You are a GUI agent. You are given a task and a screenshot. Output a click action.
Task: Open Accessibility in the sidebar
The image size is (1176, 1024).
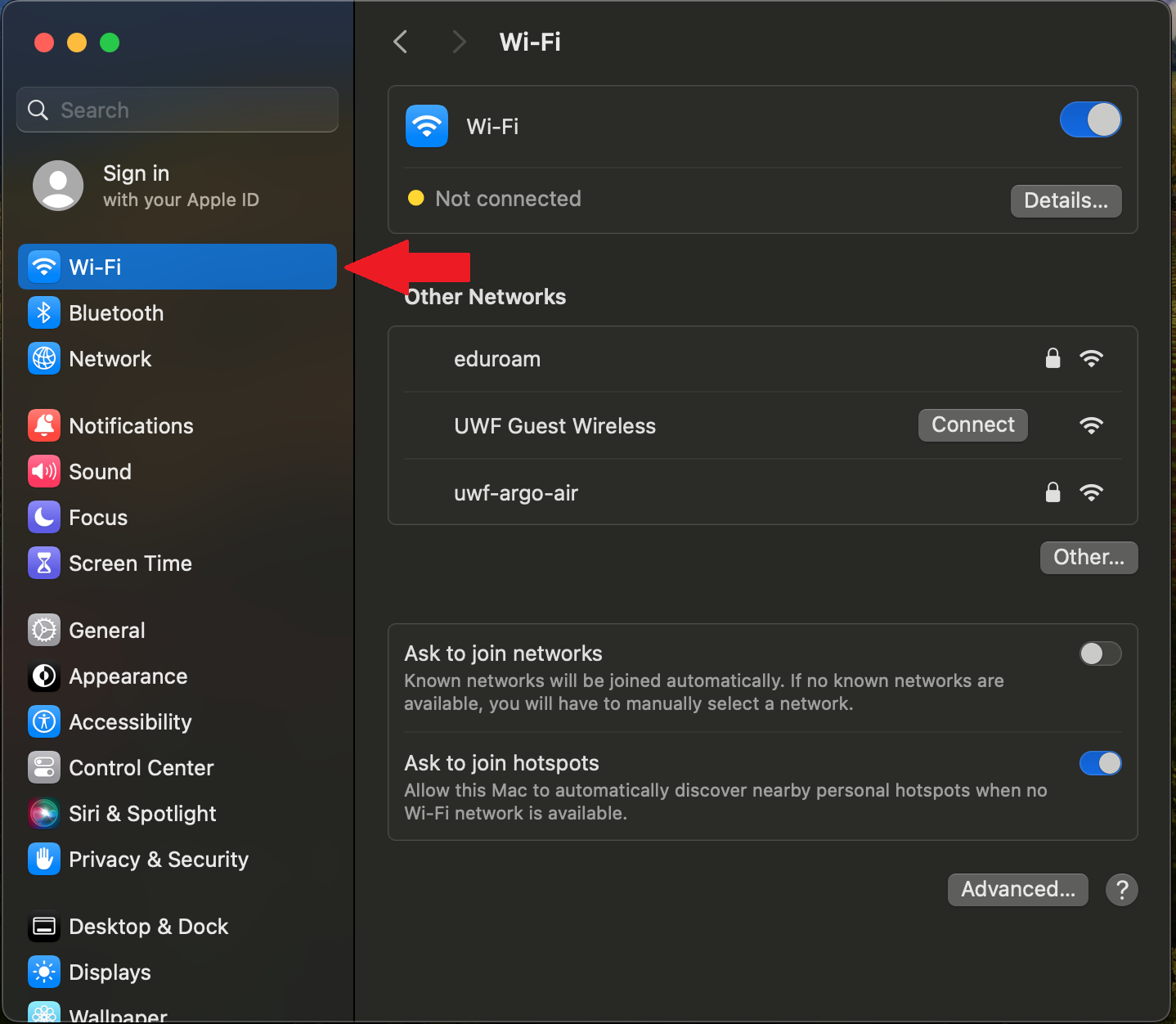coord(177,721)
